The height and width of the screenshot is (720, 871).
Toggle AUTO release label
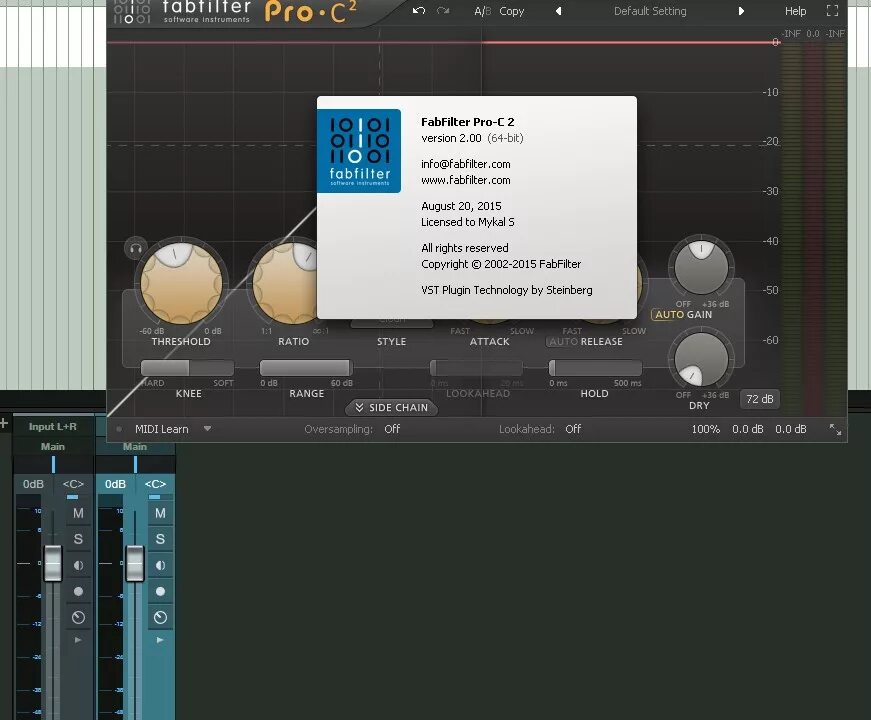click(x=563, y=342)
